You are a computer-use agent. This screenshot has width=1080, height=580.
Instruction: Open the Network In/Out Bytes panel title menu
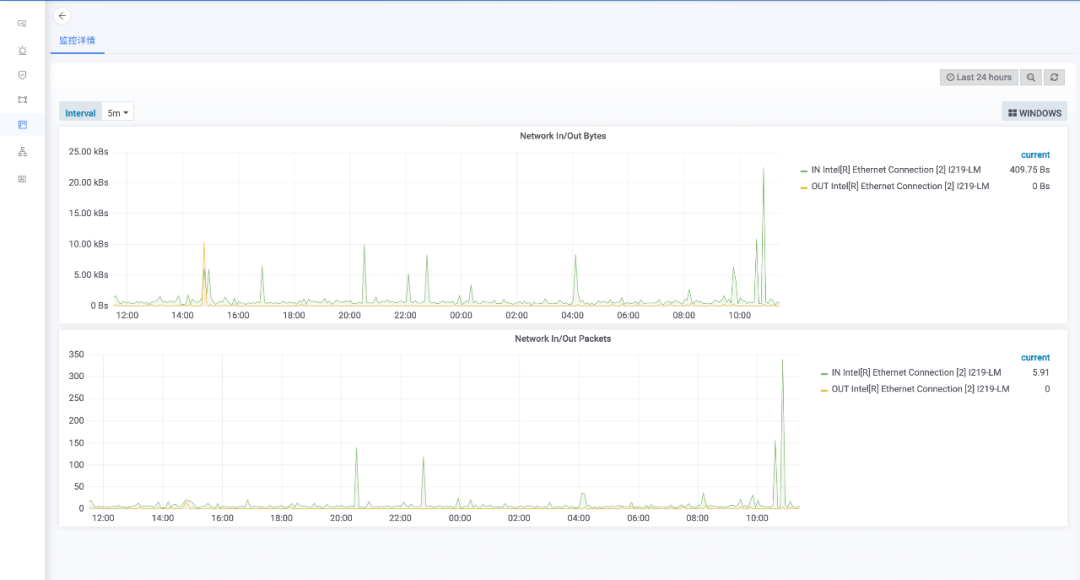(562, 135)
